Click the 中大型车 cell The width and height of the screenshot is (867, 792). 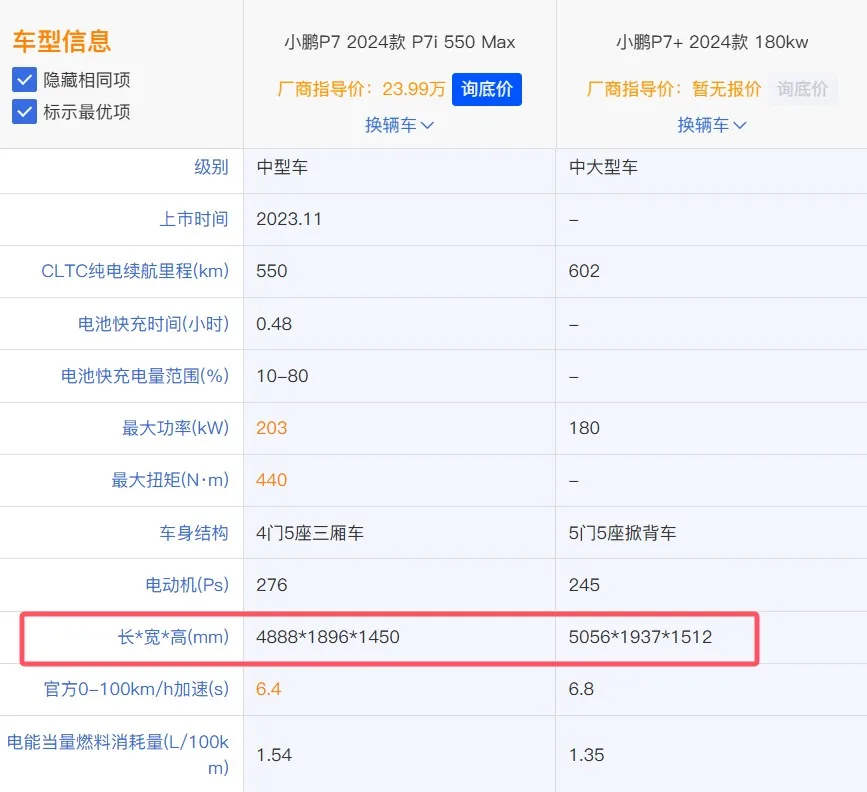point(603,167)
